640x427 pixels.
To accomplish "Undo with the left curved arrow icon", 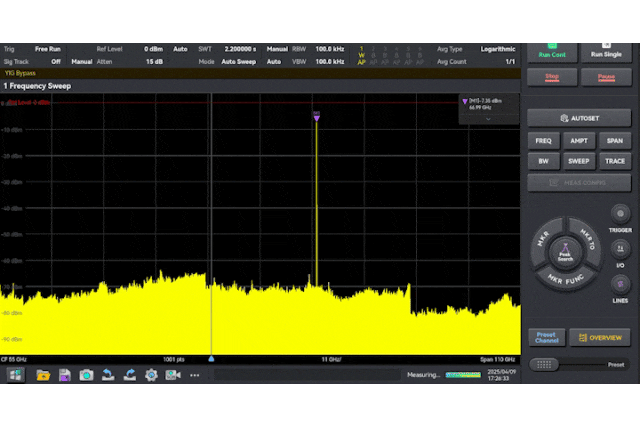I will (108, 375).
